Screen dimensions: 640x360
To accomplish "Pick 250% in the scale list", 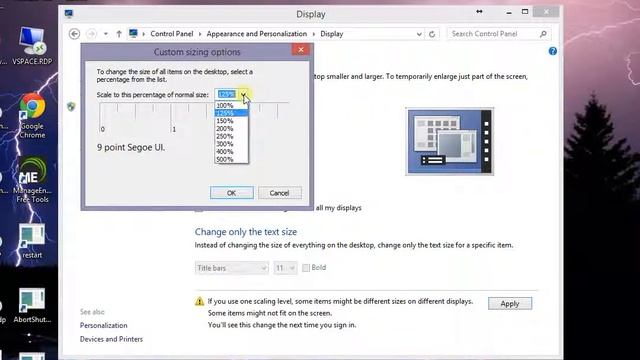I will [231, 136].
